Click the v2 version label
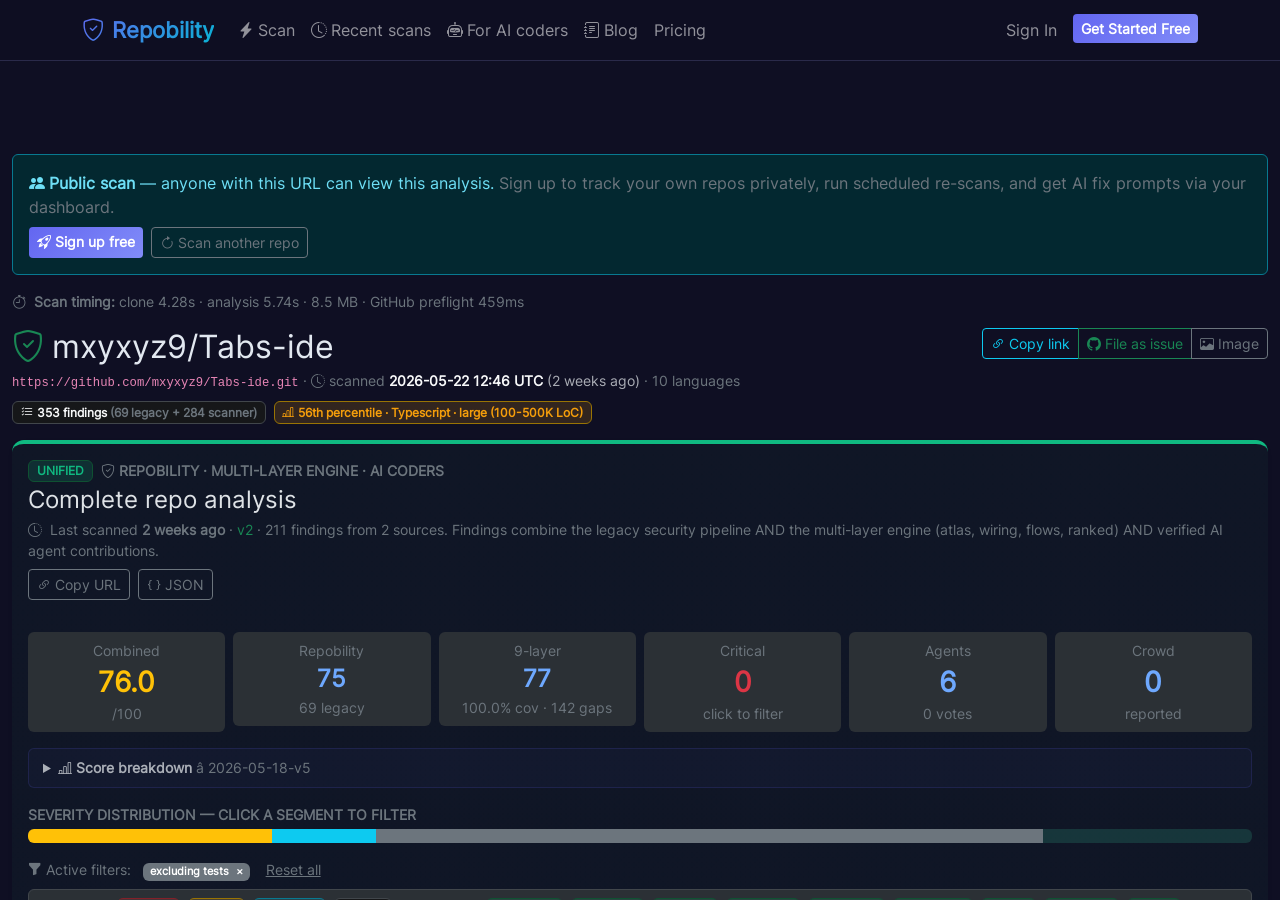1280x900 pixels. click(x=245, y=530)
